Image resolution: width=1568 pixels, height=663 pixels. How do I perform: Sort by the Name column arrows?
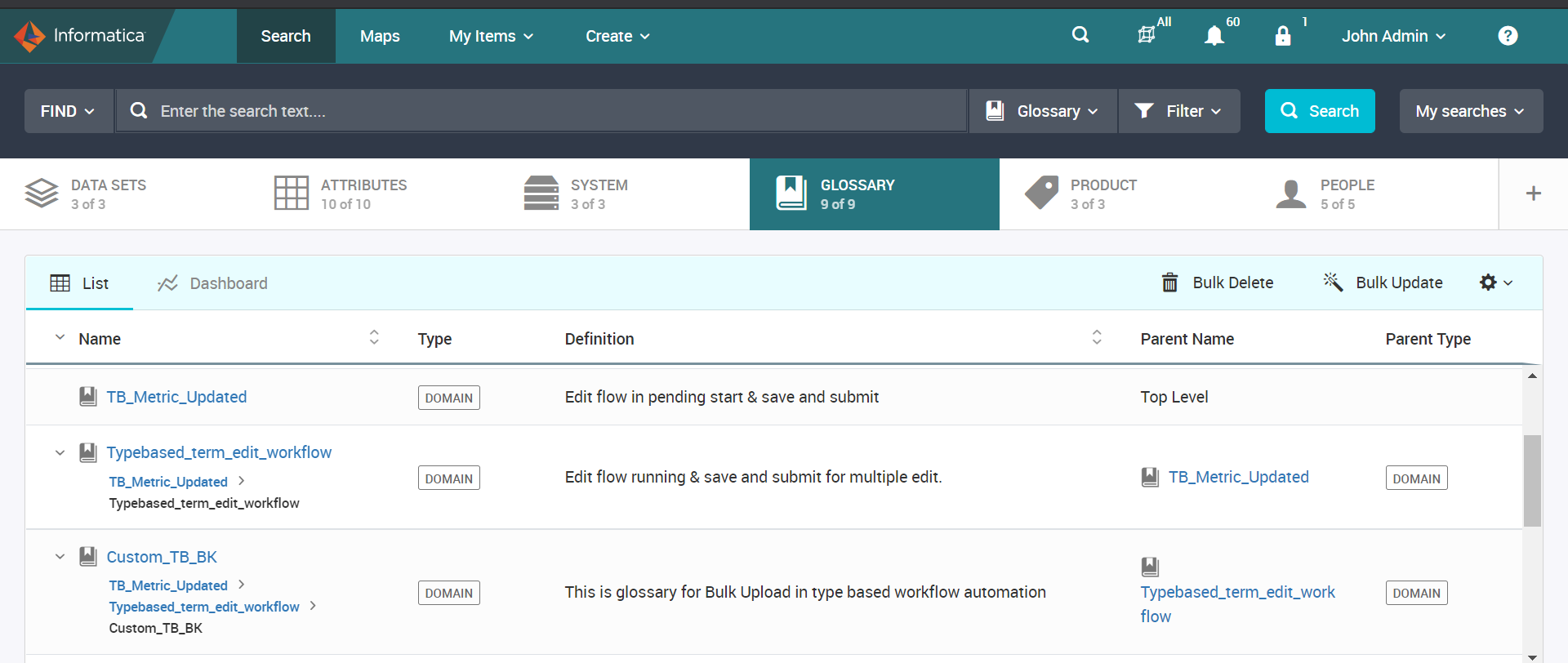click(x=374, y=337)
